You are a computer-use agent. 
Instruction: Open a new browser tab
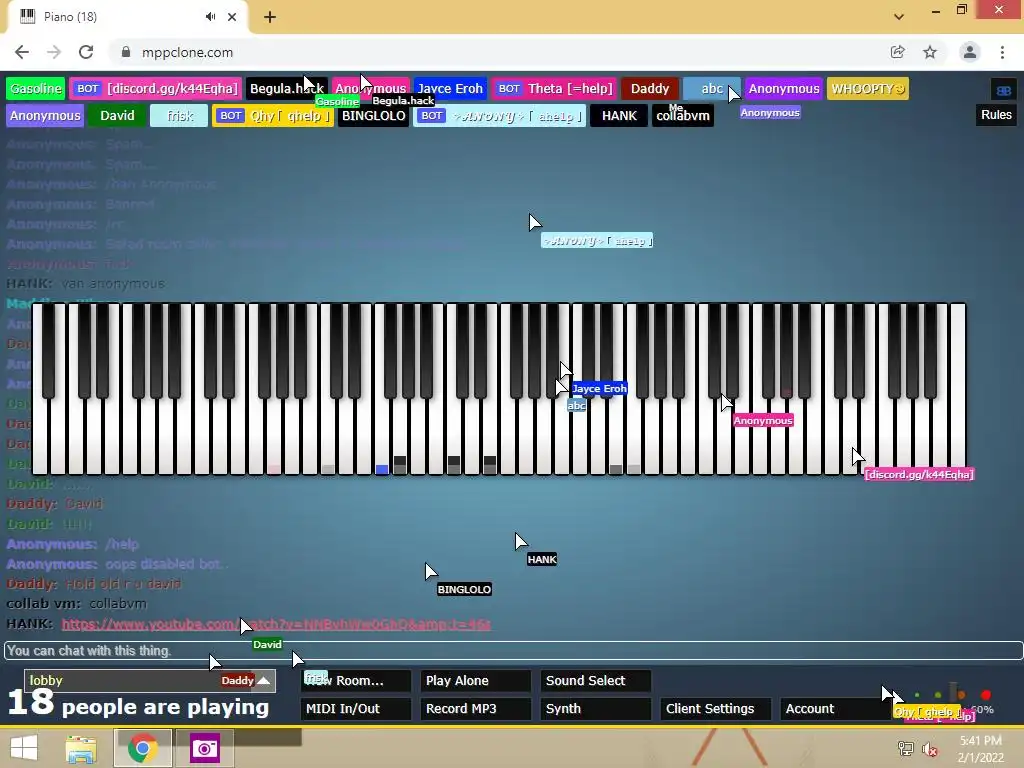click(x=270, y=17)
